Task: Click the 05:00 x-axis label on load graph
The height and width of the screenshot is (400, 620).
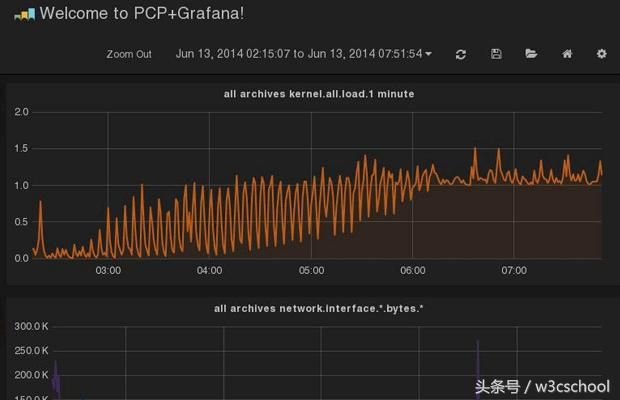Action: [311, 270]
